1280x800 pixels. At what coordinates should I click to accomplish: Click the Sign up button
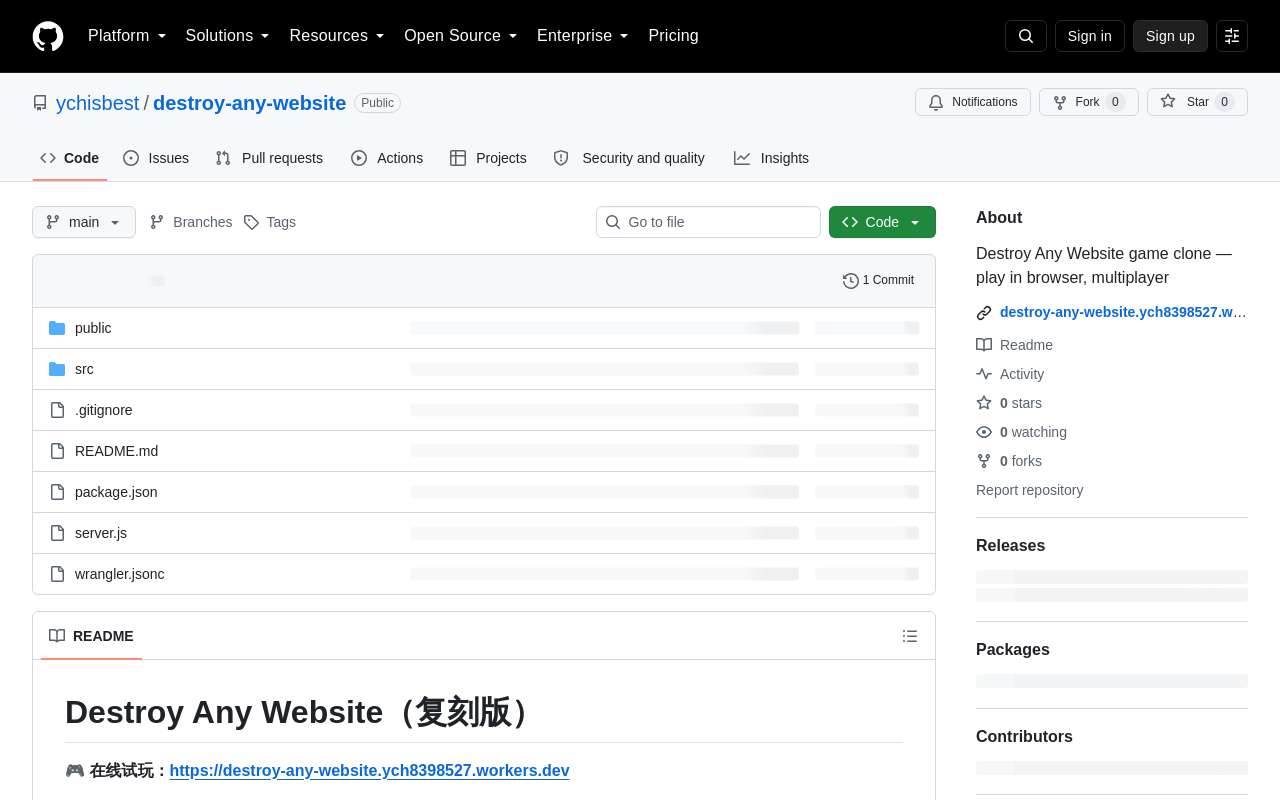click(1170, 36)
